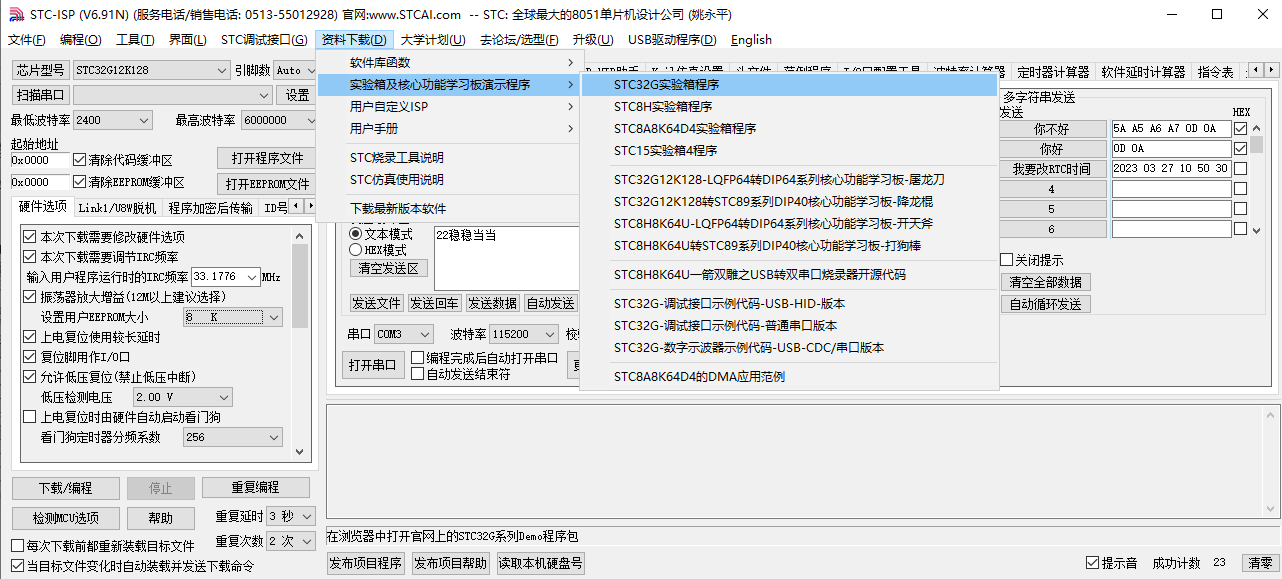
Task: Click the 发布项目程序 button
Action: [366, 564]
